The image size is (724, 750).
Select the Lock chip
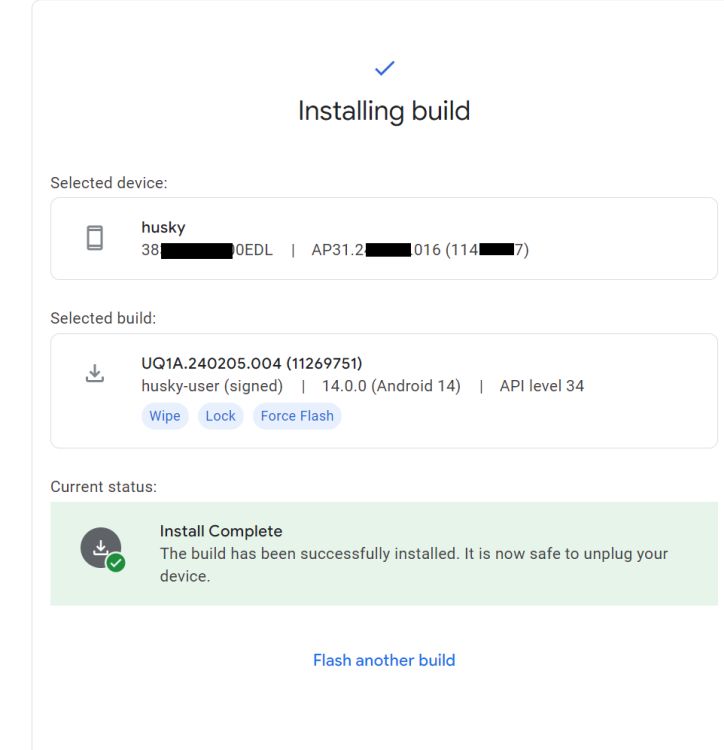point(220,416)
